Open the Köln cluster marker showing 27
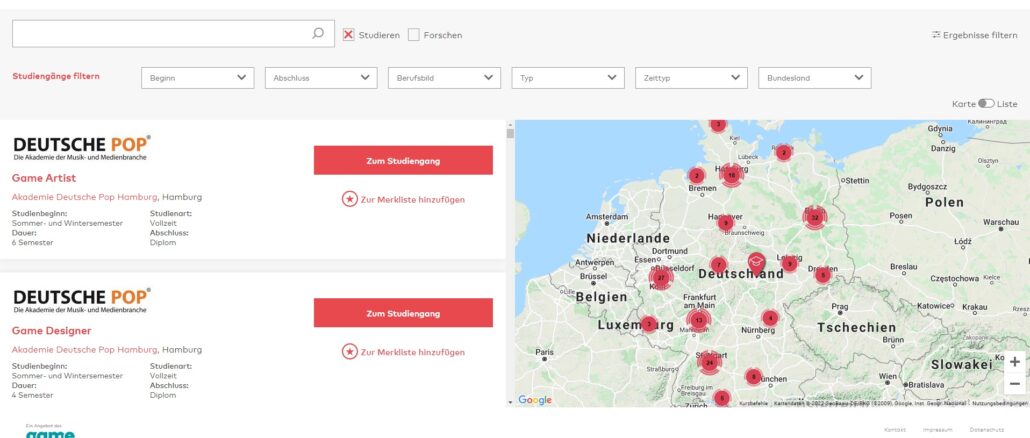This screenshot has width=1030, height=438. (x=661, y=278)
